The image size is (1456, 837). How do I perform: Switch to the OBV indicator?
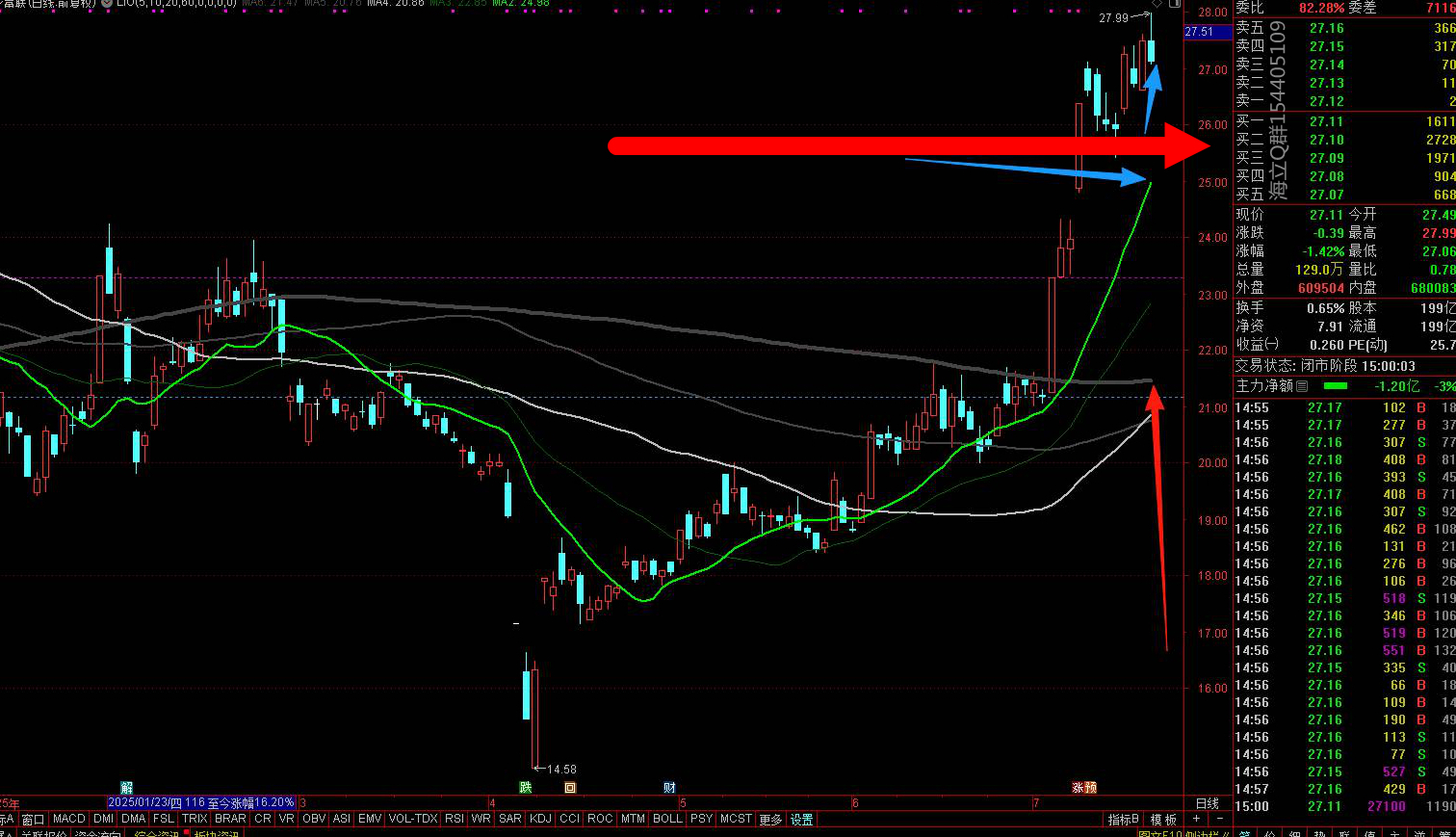(314, 819)
